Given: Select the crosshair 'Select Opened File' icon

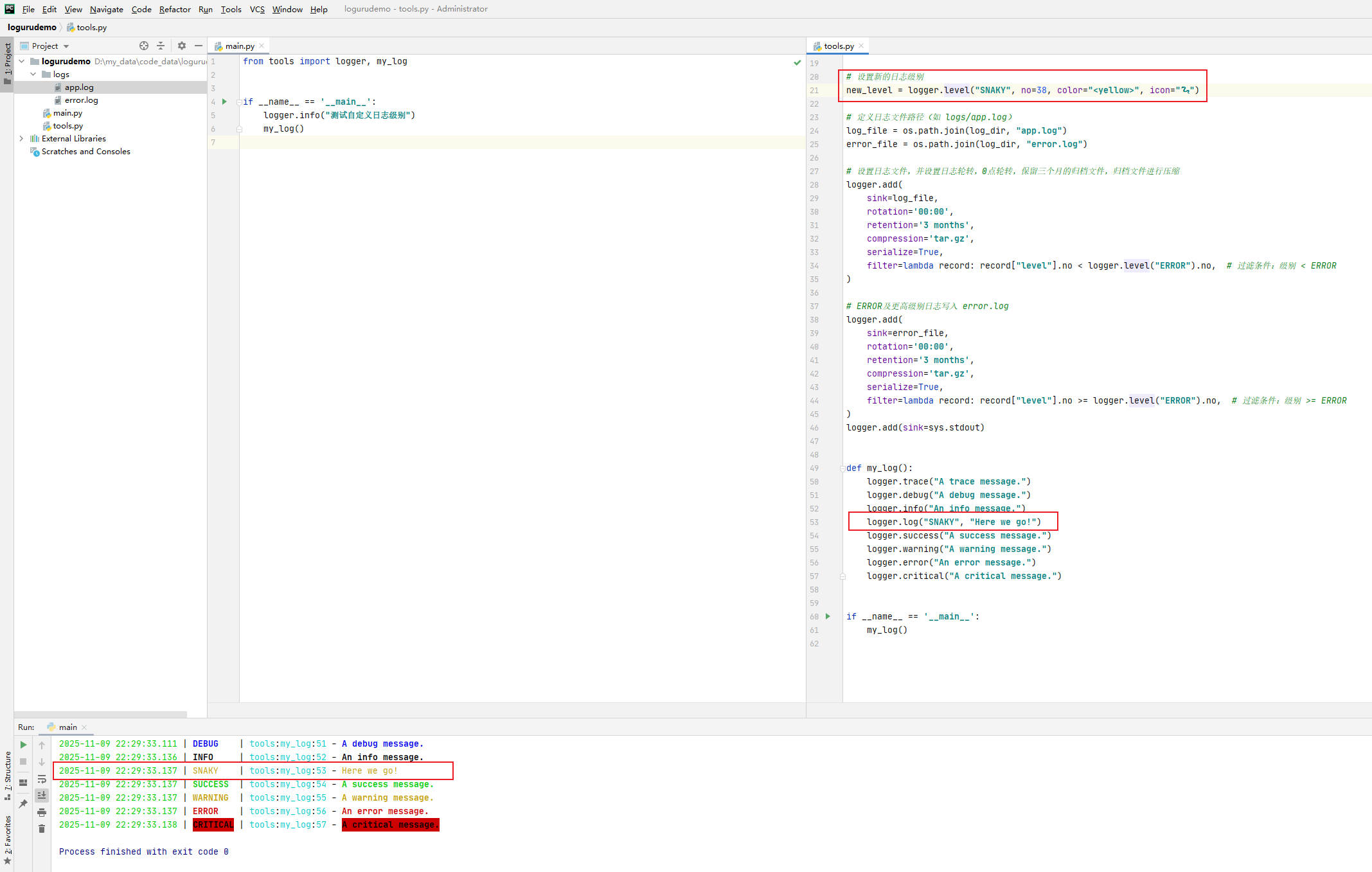Looking at the screenshot, I should pos(144,46).
